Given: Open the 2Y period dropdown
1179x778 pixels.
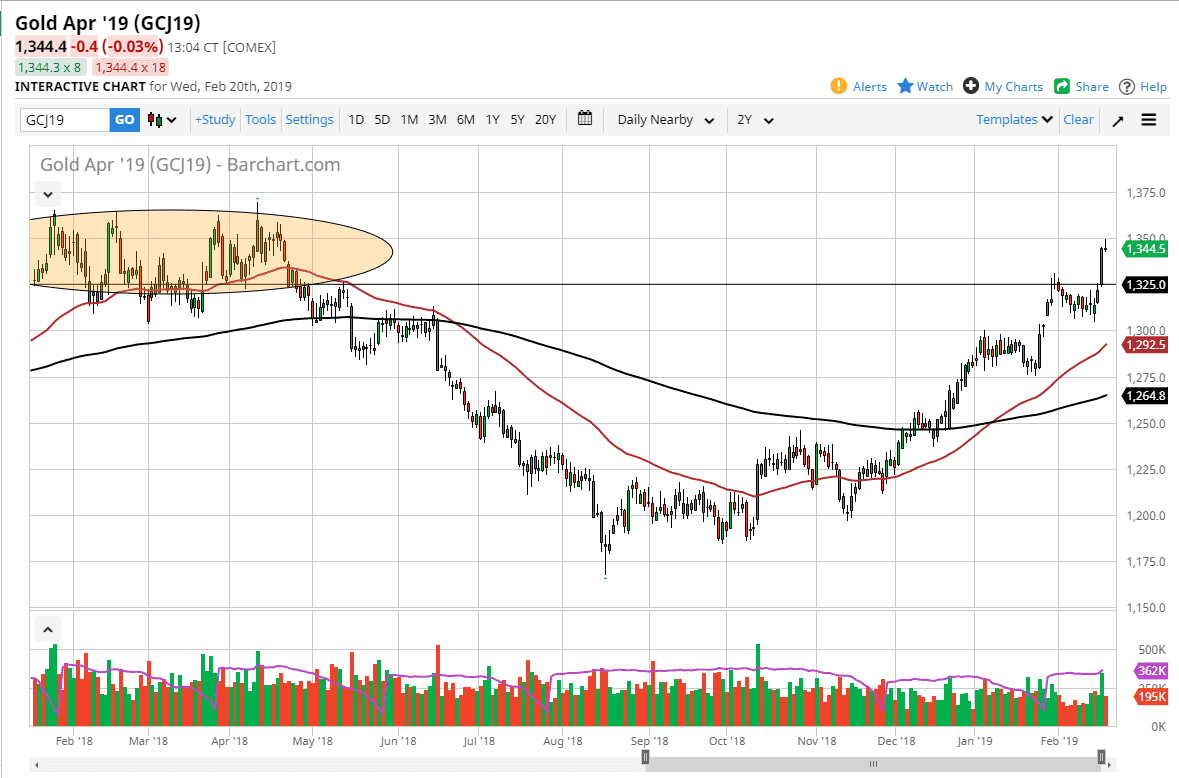Looking at the screenshot, I should (x=755, y=120).
